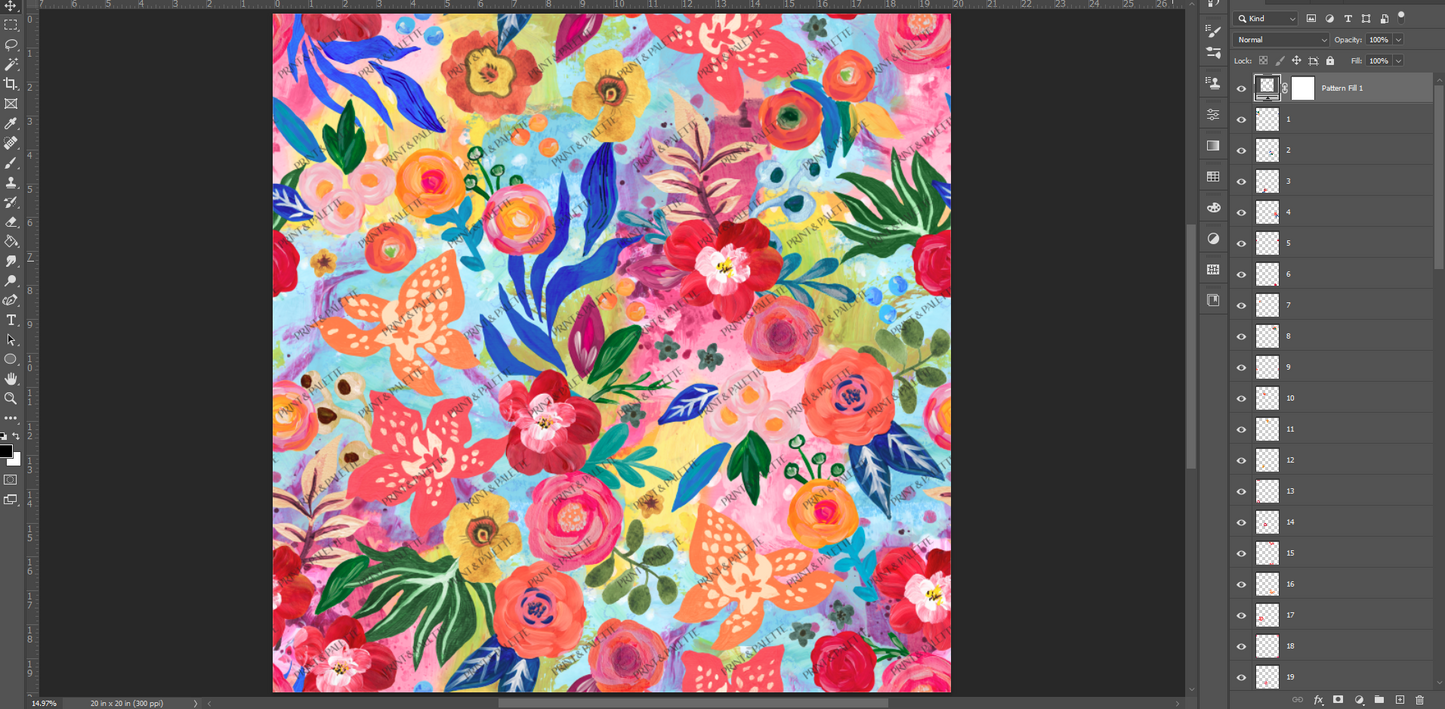Select the Zoom tool

tap(11, 398)
